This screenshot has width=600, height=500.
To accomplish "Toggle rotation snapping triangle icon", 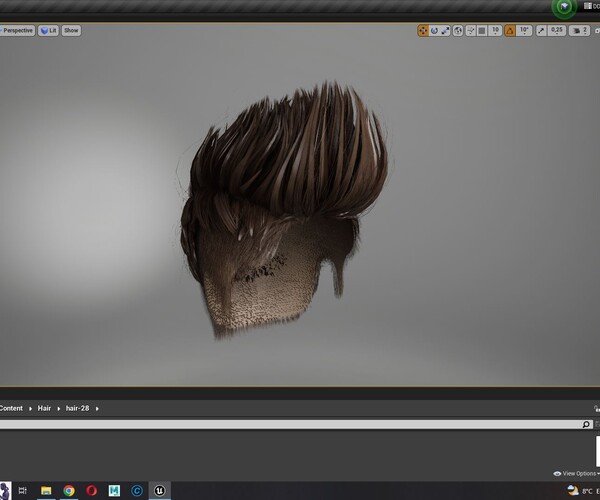I will (510, 31).
